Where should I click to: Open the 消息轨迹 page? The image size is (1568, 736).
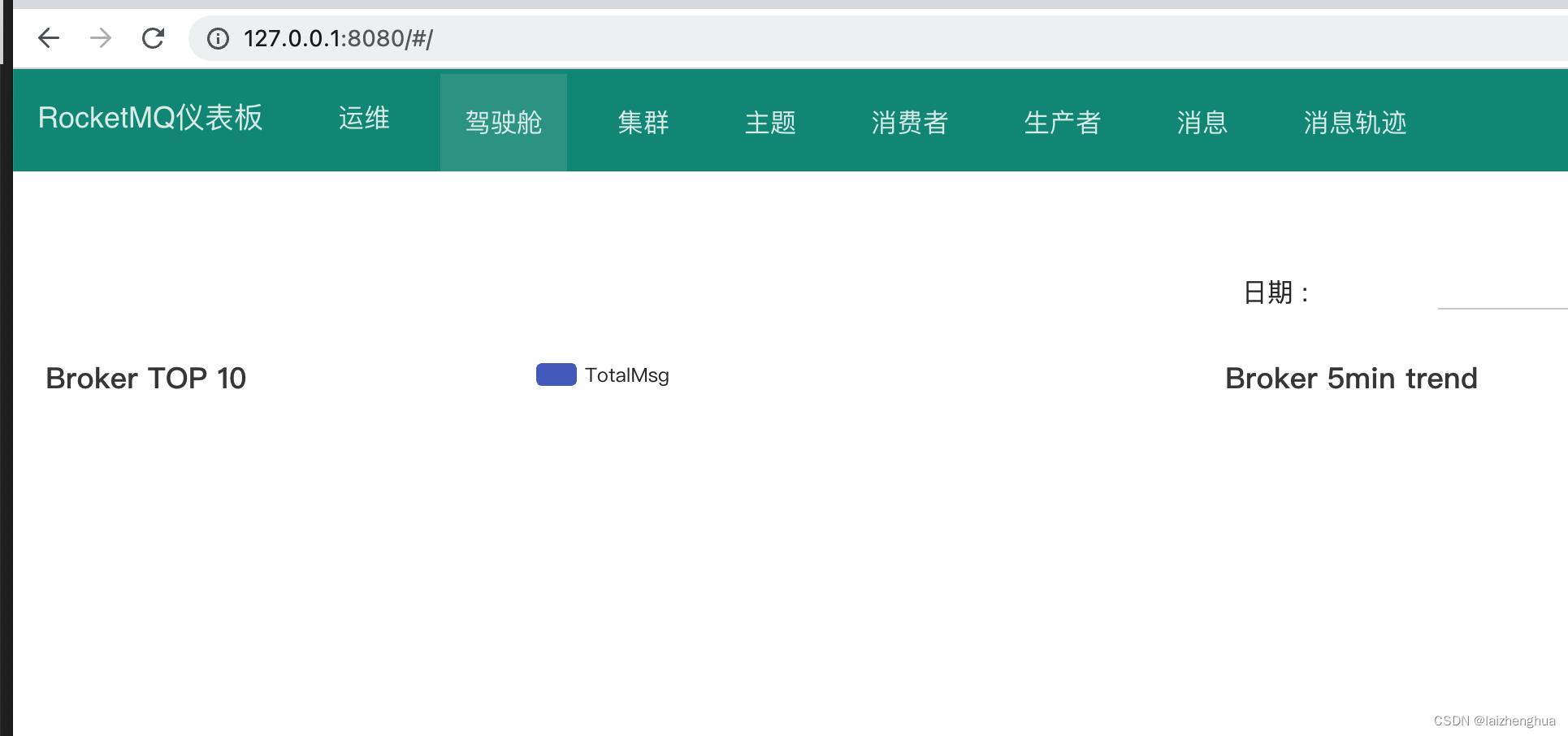1355,123
